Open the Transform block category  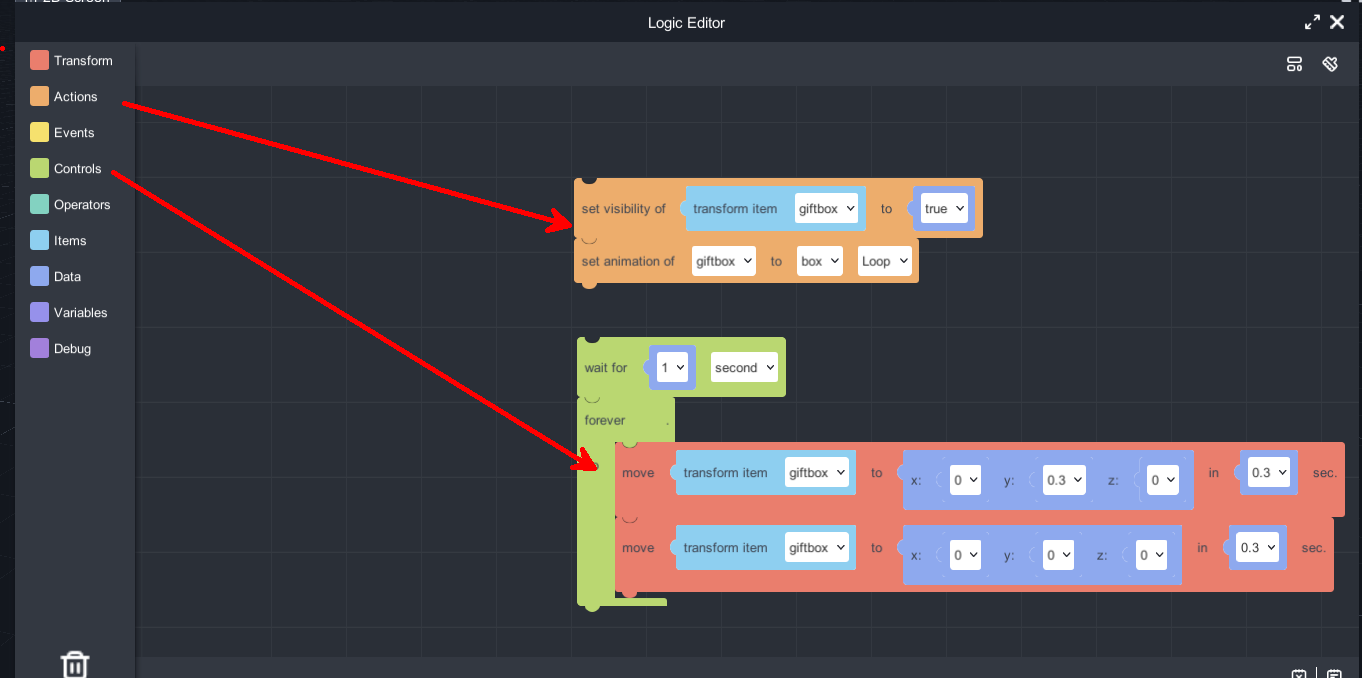click(83, 61)
